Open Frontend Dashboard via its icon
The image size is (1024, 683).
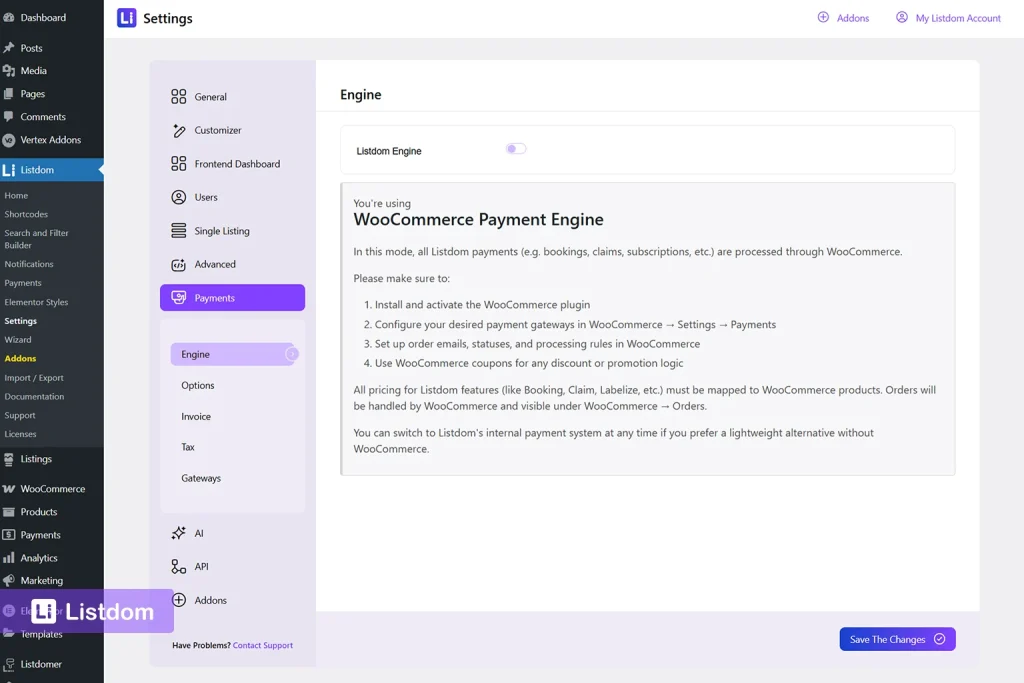point(178,164)
